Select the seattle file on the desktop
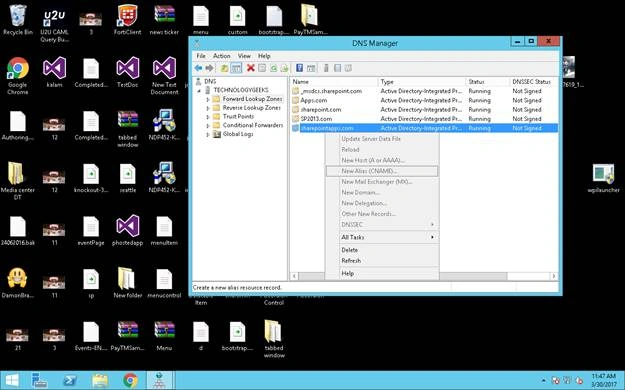 128,178
